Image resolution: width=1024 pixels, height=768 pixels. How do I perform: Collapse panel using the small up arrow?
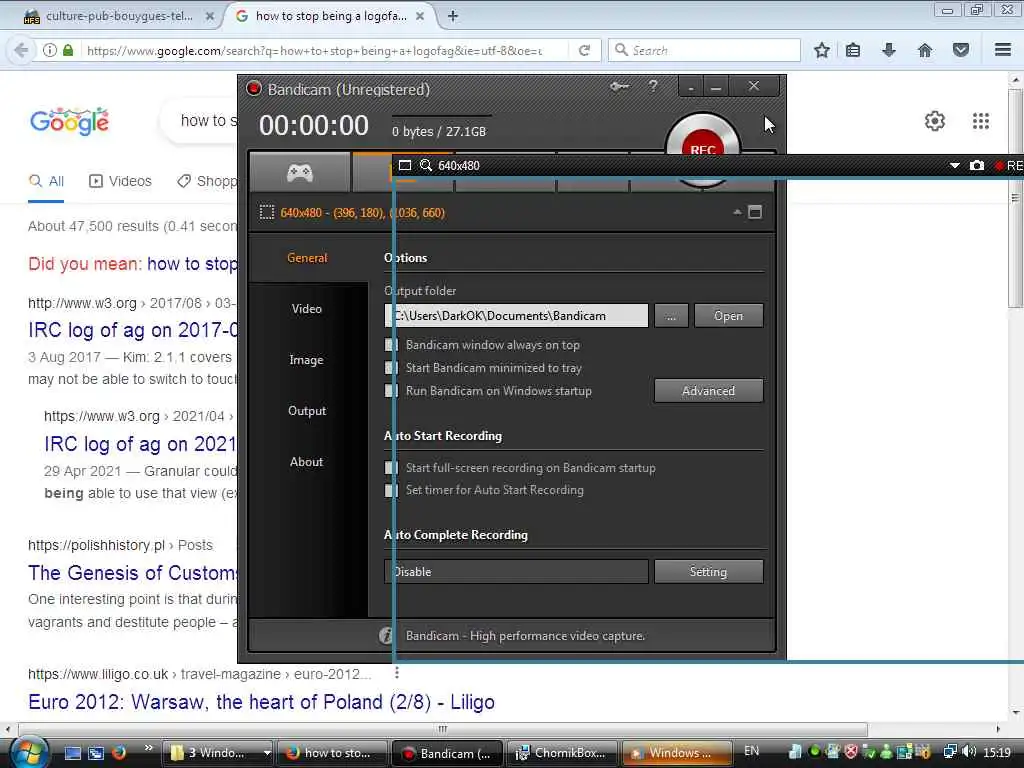737,212
